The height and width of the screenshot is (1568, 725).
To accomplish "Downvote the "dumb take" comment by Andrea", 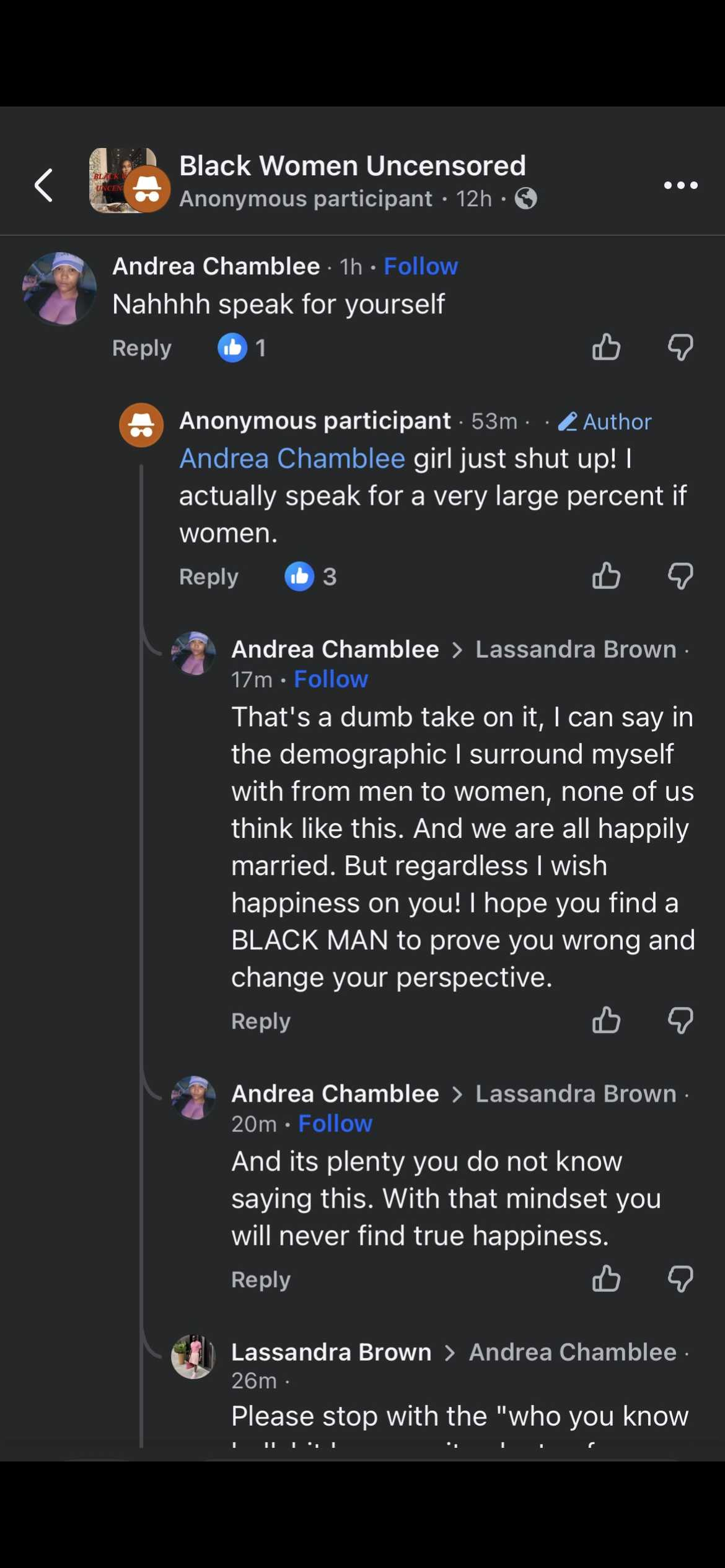I will [680, 1020].
